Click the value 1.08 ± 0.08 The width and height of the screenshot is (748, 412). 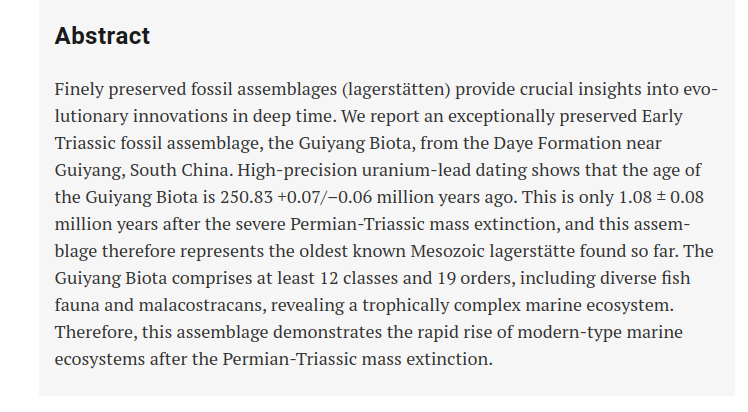click(x=661, y=197)
